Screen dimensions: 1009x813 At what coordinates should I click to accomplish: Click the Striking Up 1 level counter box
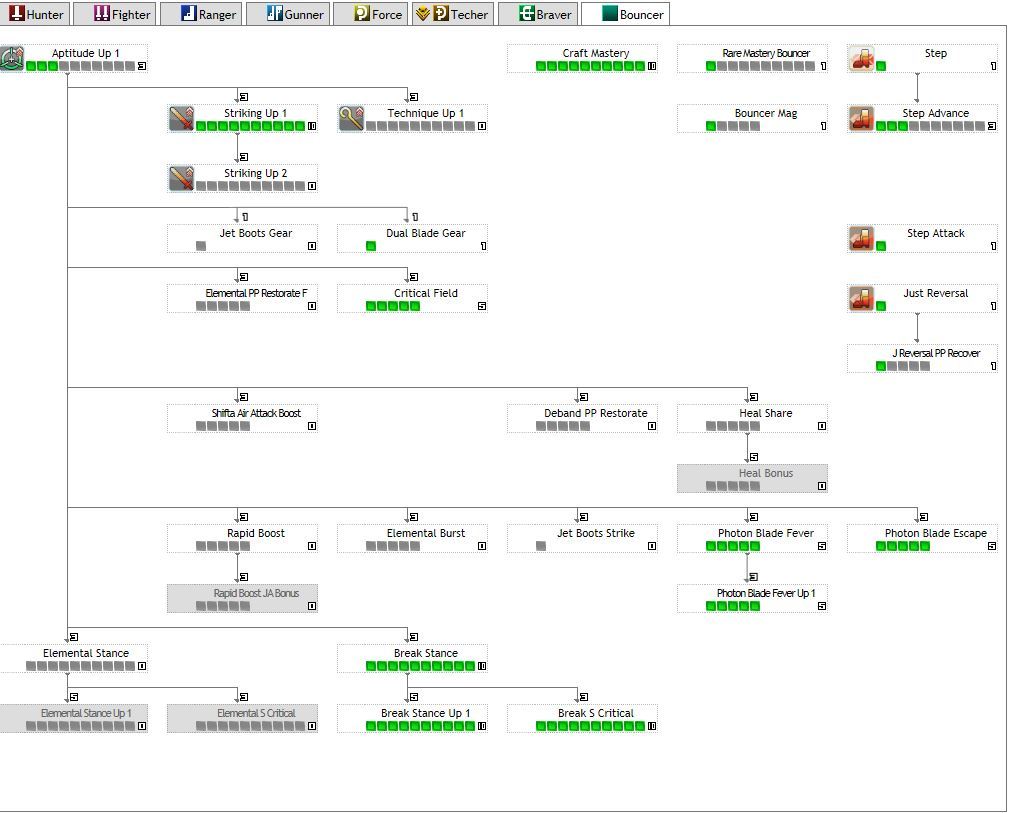pos(312,127)
